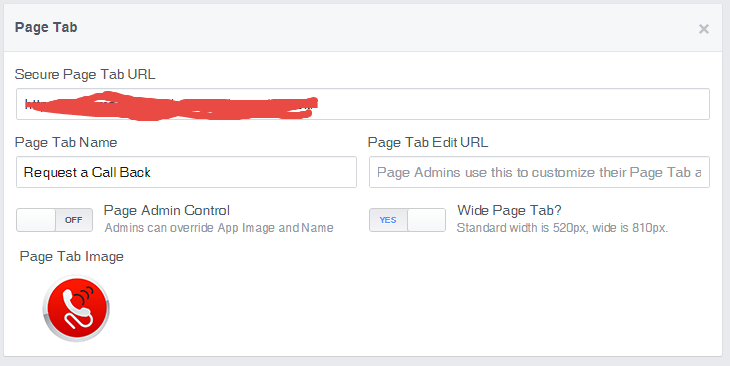
Task: Toggle the Wide Page Tab switch
Action: [407, 220]
